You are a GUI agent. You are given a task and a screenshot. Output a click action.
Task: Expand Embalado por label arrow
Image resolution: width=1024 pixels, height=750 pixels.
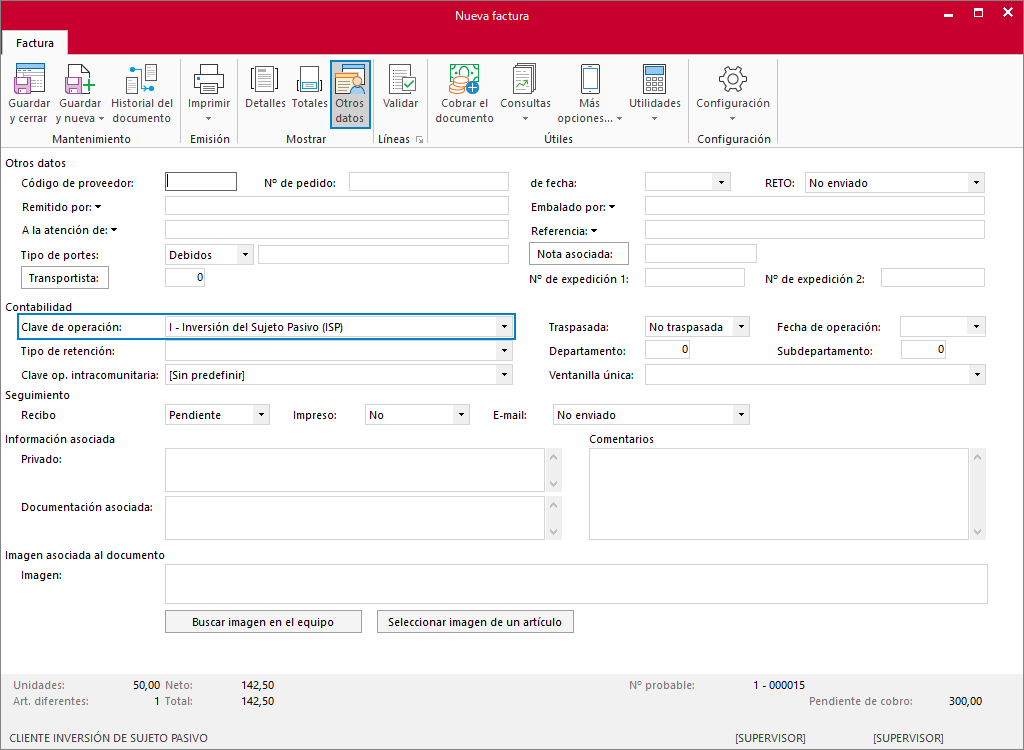click(612, 207)
